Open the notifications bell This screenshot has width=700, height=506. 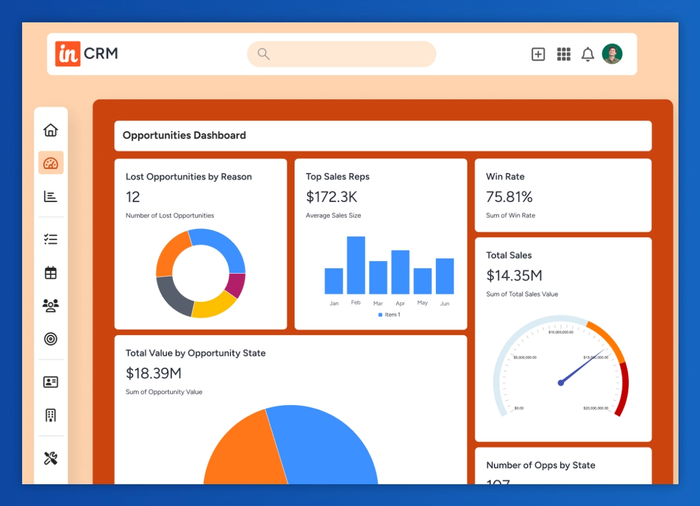point(588,54)
